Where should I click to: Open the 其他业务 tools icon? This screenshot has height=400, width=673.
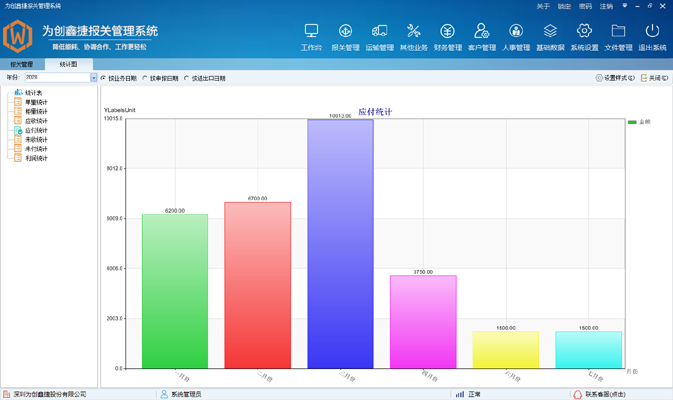tap(413, 32)
